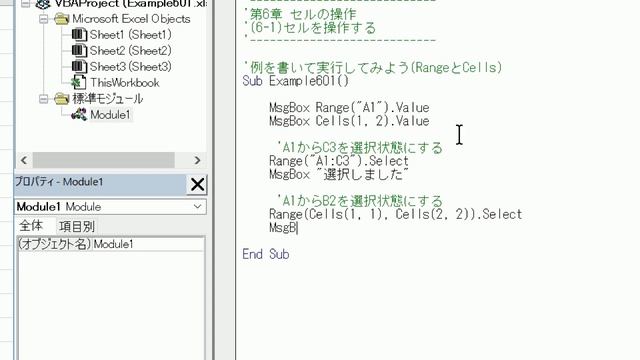
Task: Select ThisWorkbook in project tree
Action: click(124, 82)
